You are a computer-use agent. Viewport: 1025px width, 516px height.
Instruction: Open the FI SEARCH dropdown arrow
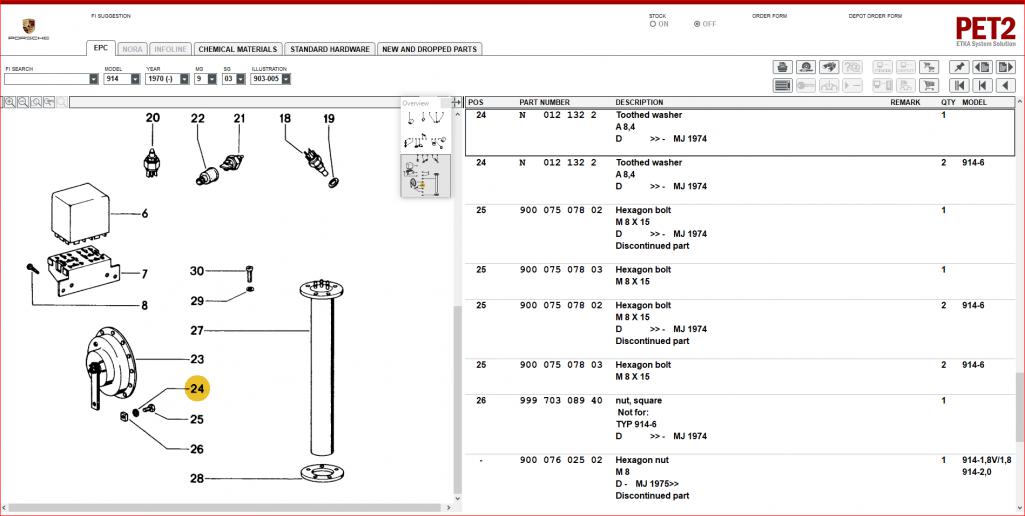pos(93,79)
